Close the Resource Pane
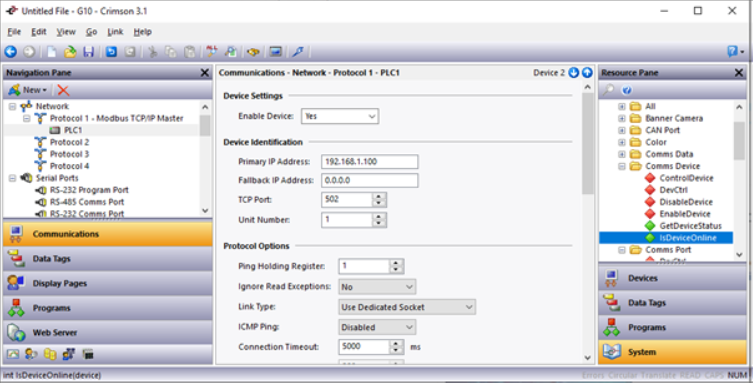Viewport: 753px width, 383px height. click(x=739, y=72)
